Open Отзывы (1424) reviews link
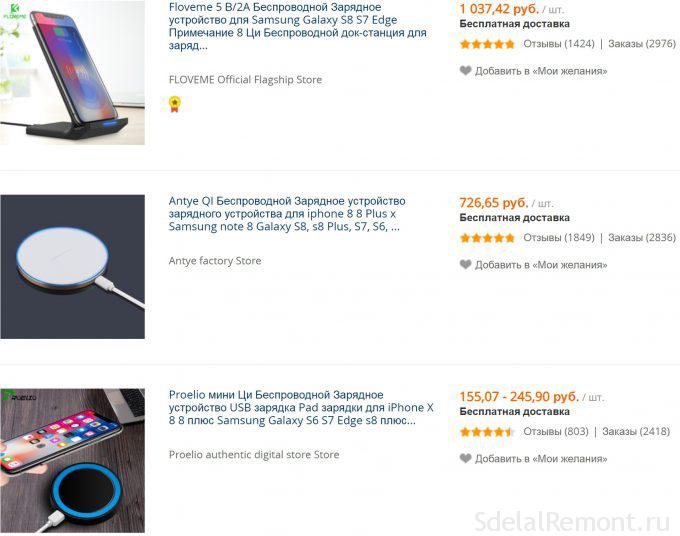Viewport: 680px width, 536px height. tap(559, 44)
